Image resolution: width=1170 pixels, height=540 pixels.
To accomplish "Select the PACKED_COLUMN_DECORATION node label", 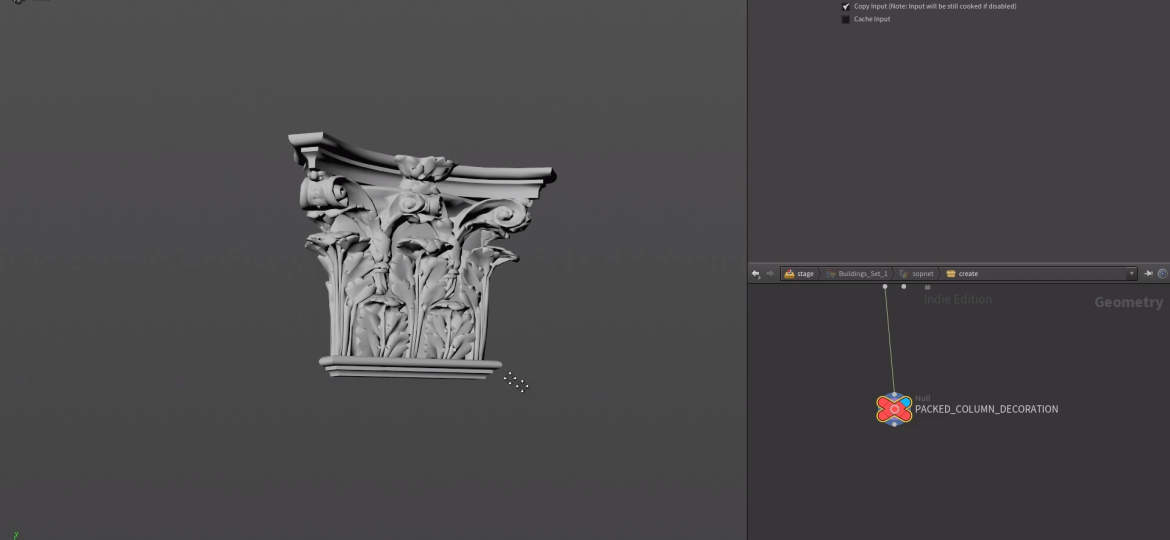I will pos(986,409).
